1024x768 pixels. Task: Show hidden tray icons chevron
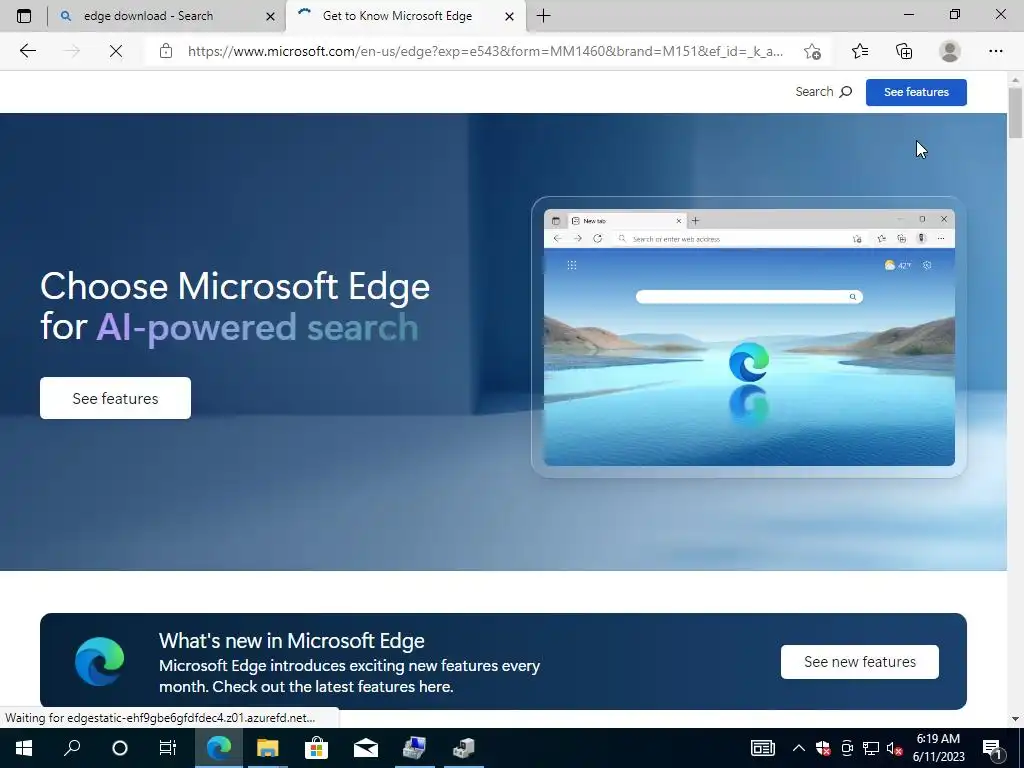[x=798, y=748]
